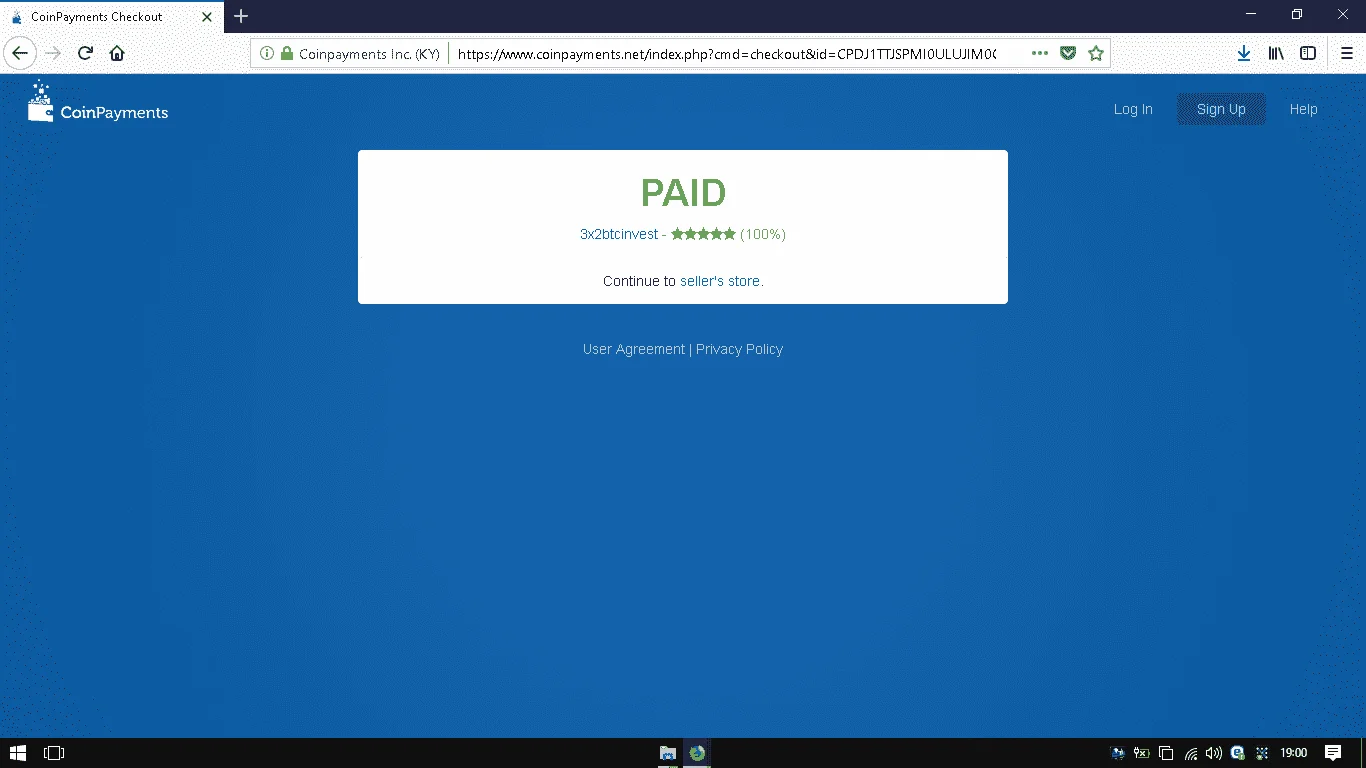Open the Log In page

click(1133, 109)
